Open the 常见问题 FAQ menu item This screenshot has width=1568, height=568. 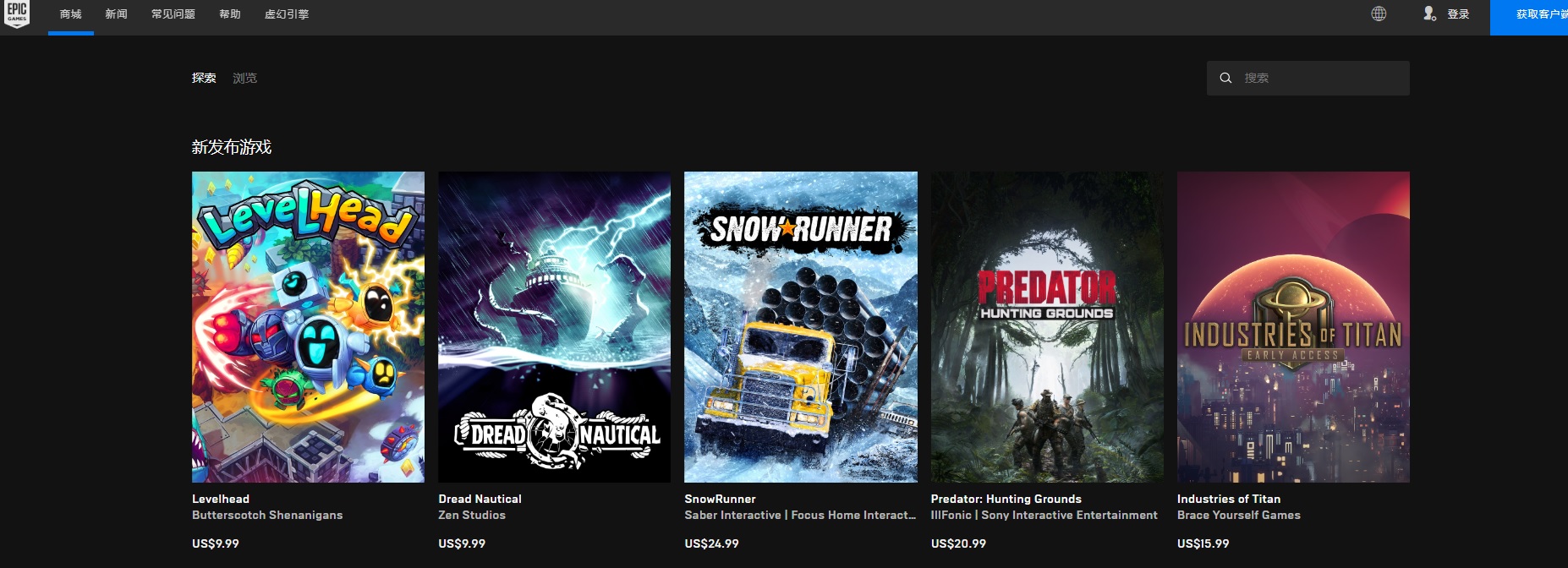(x=173, y=14)
